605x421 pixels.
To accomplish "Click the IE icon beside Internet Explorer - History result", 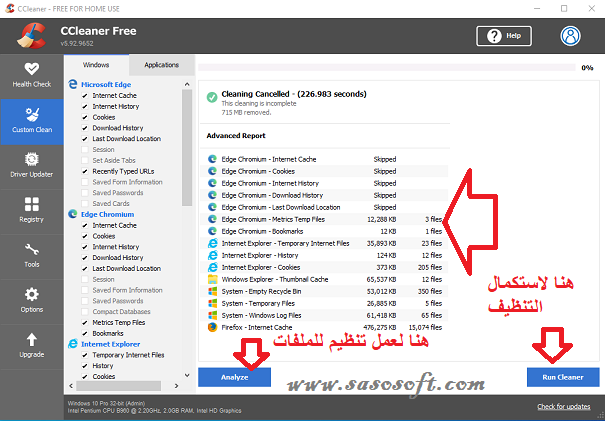I will click(x=212, y=255).
